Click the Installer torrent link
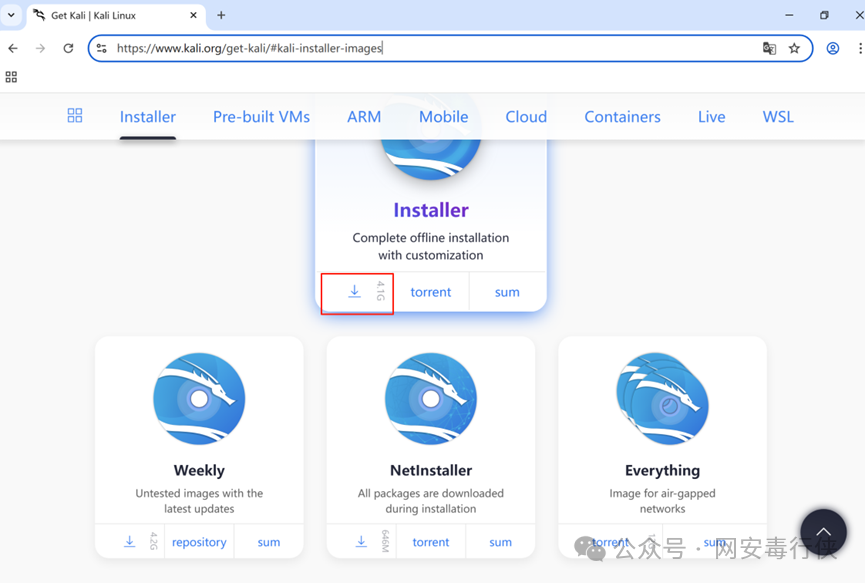Image resolution: width=865 pixels, height=583 pixels. [x=431, y=292]
